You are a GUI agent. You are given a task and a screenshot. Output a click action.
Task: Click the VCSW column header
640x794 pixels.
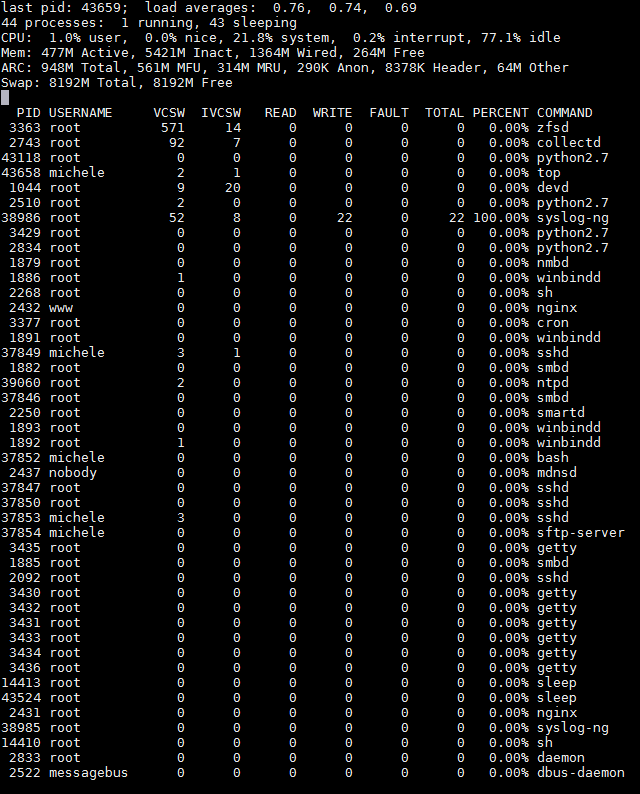(x=169, y=112)
